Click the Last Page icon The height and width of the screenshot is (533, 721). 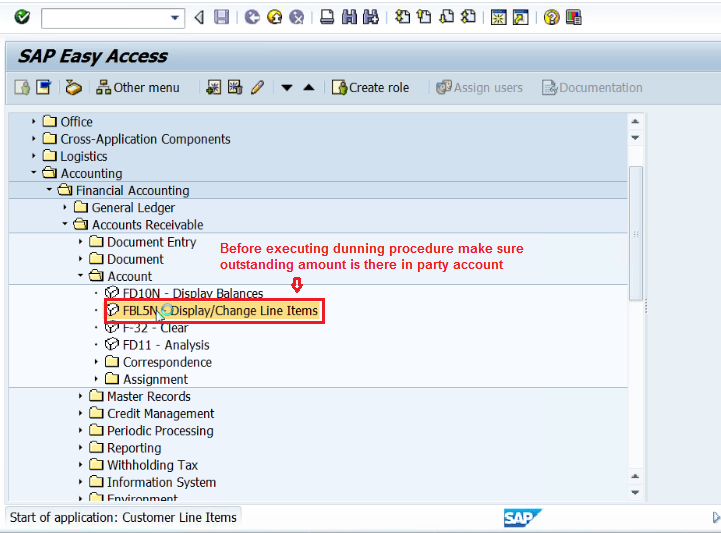point(469,17)
